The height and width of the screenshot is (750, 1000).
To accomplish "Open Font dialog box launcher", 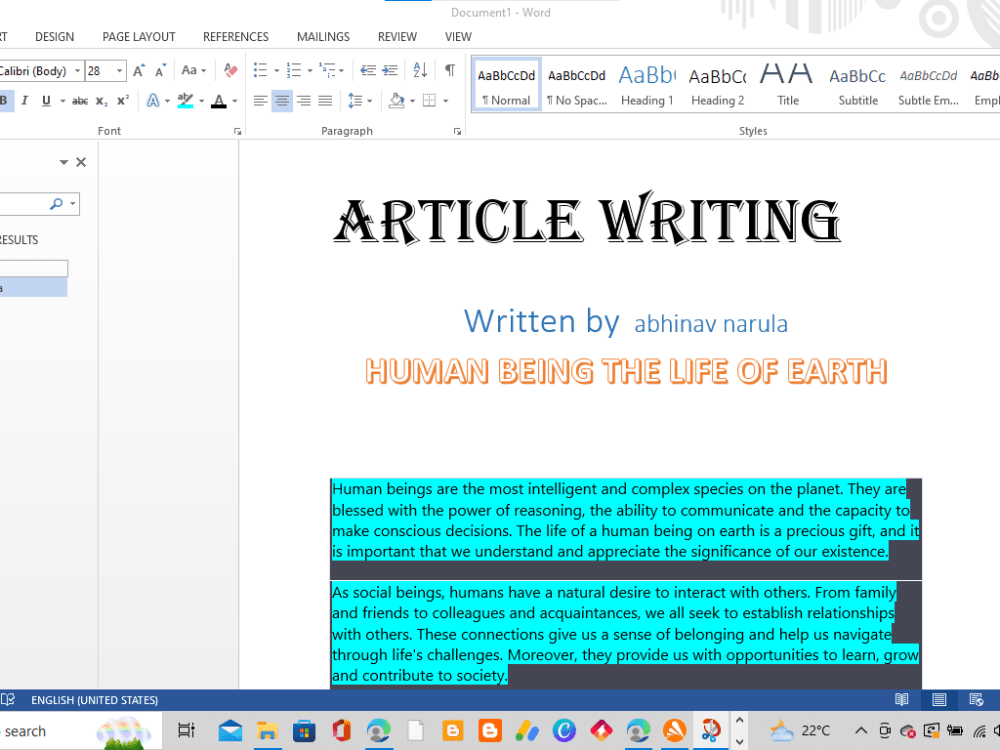I will point(237,131).
